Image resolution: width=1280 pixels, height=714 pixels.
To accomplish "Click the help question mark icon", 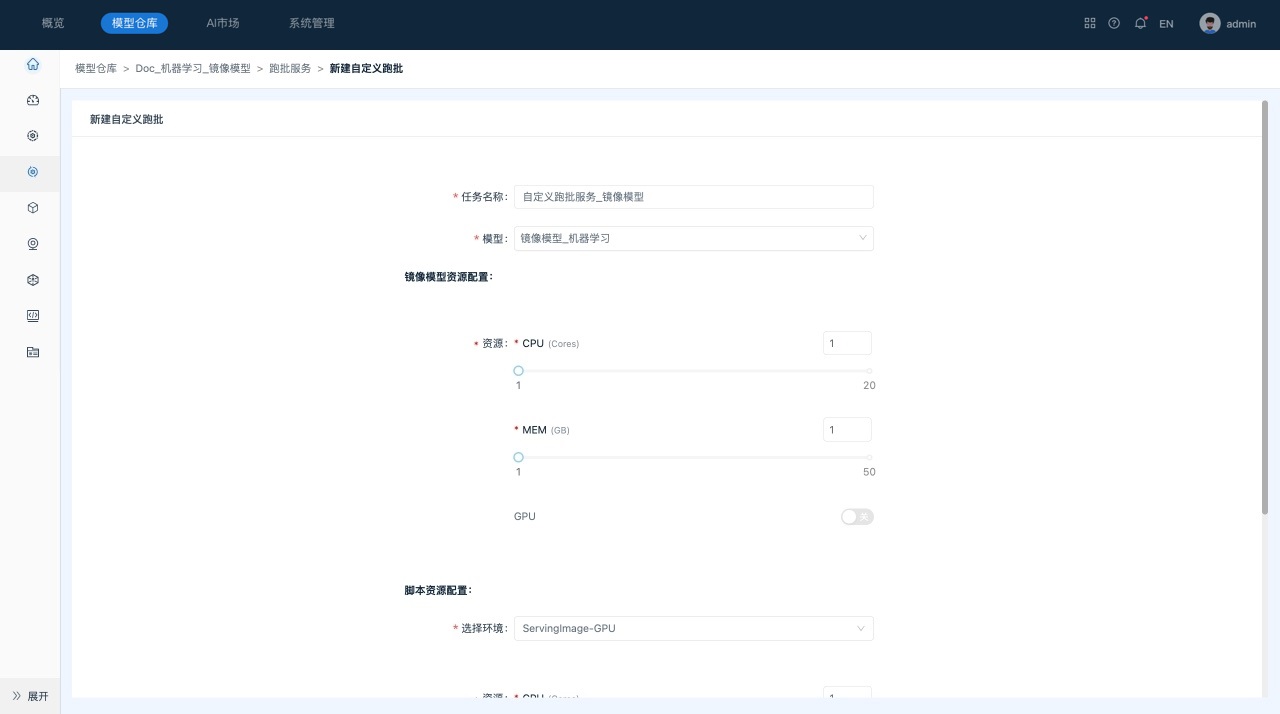I will 1114,24.
